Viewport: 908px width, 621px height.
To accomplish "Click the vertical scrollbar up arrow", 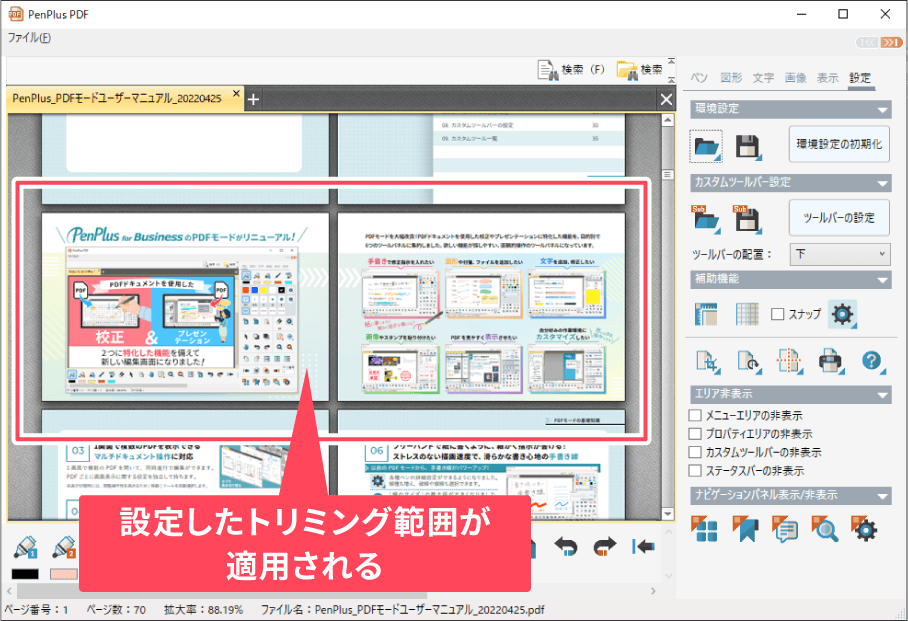I will pyautogui.click(x=668, y=120).
